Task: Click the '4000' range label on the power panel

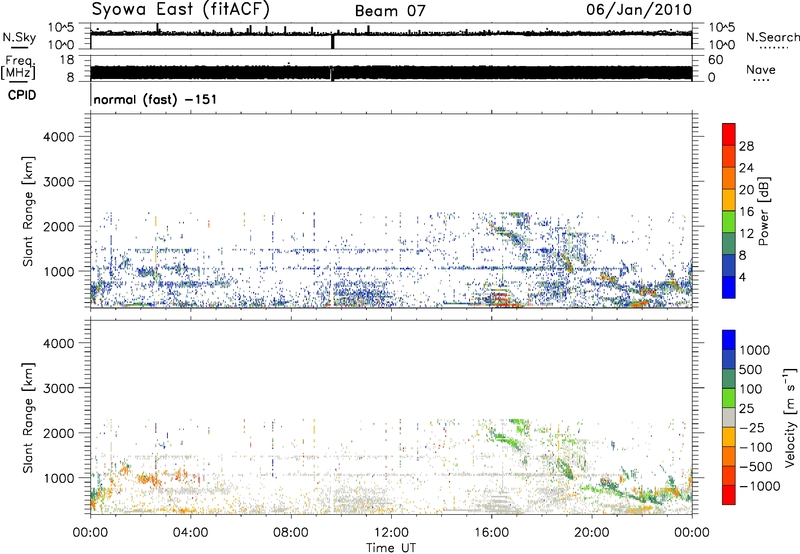Action: tap(58, 137)
